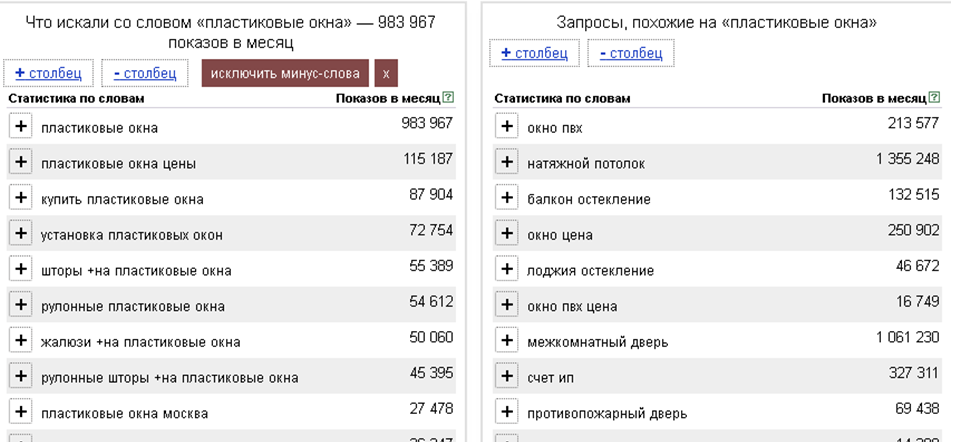Screen dimensions: 960x442
Task: Add 'пластиковые окна москва' via plus button
Action: [x=21, y=411]
